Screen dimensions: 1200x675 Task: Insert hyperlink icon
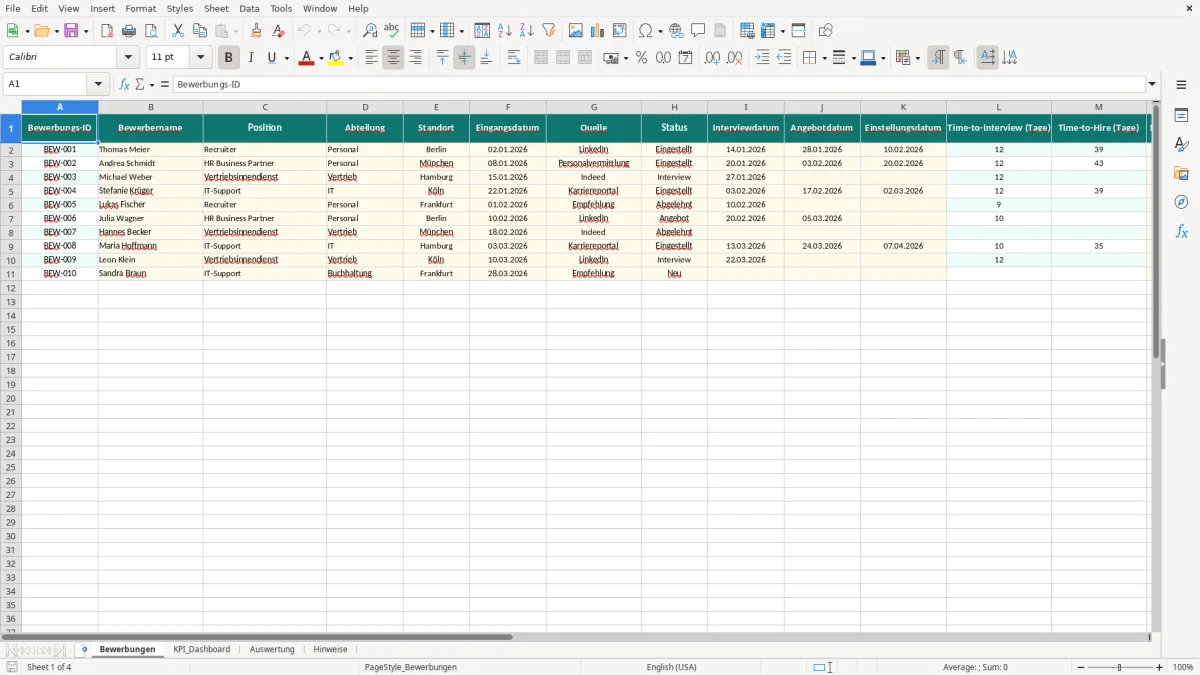(676, 31)
